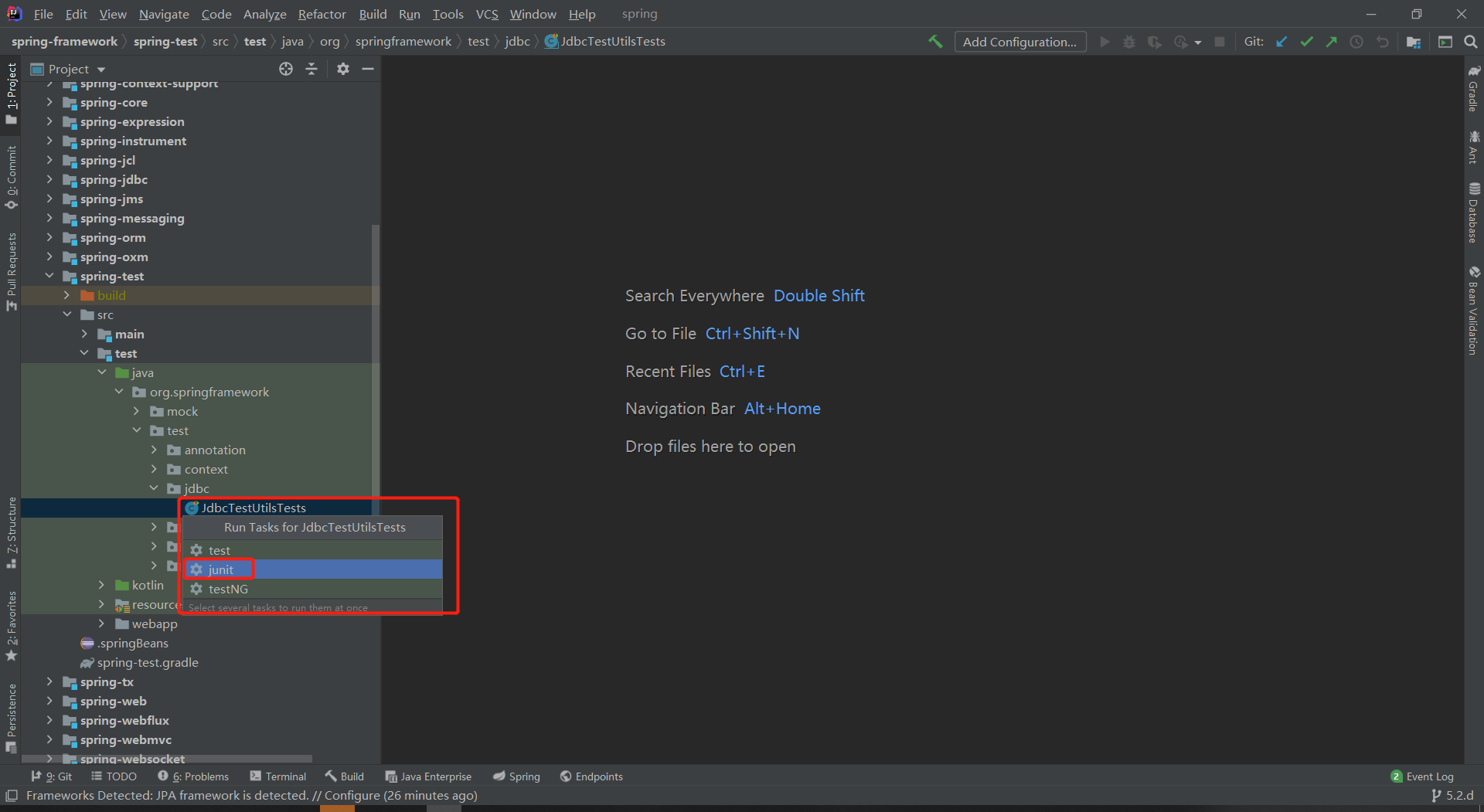Expand the spring-jdbc module
This screenshot has height=812, width=1484.
click(x=49, y=179)
